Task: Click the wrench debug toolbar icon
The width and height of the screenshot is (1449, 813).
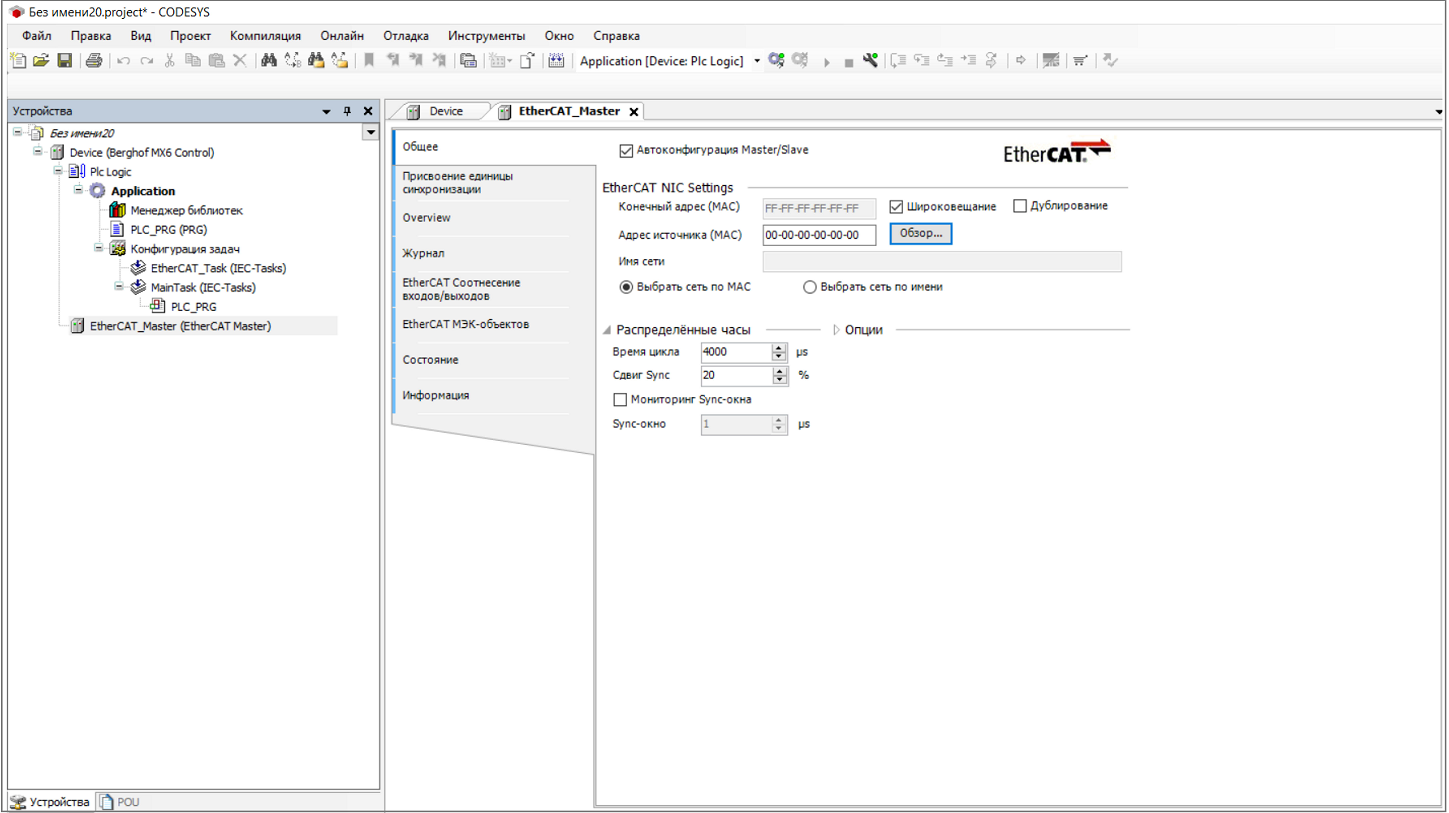Action: click(870, 61)
